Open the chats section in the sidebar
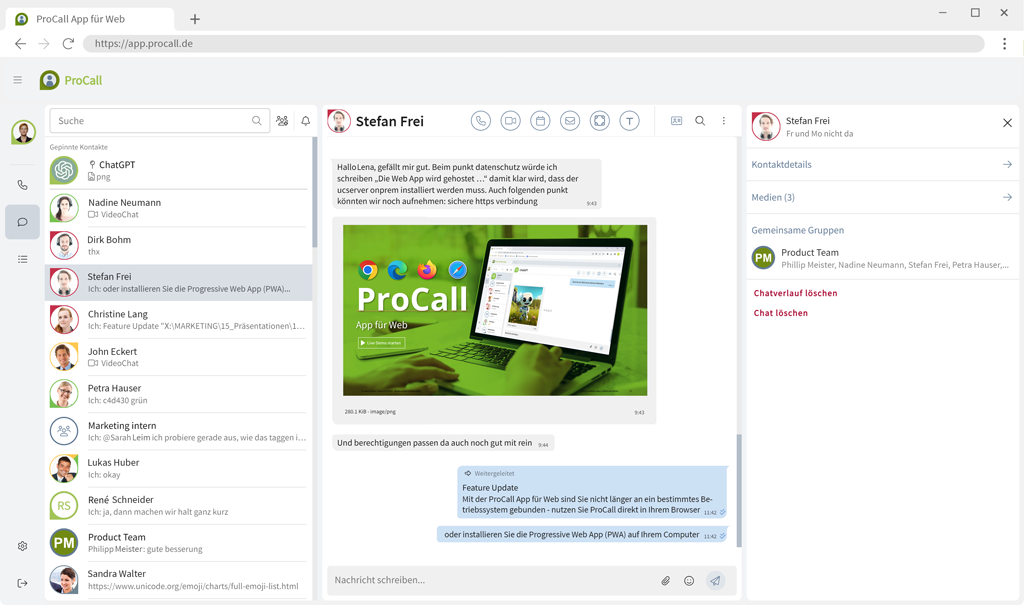Viewport: 1024px width, 605px height. pos(22,222)
